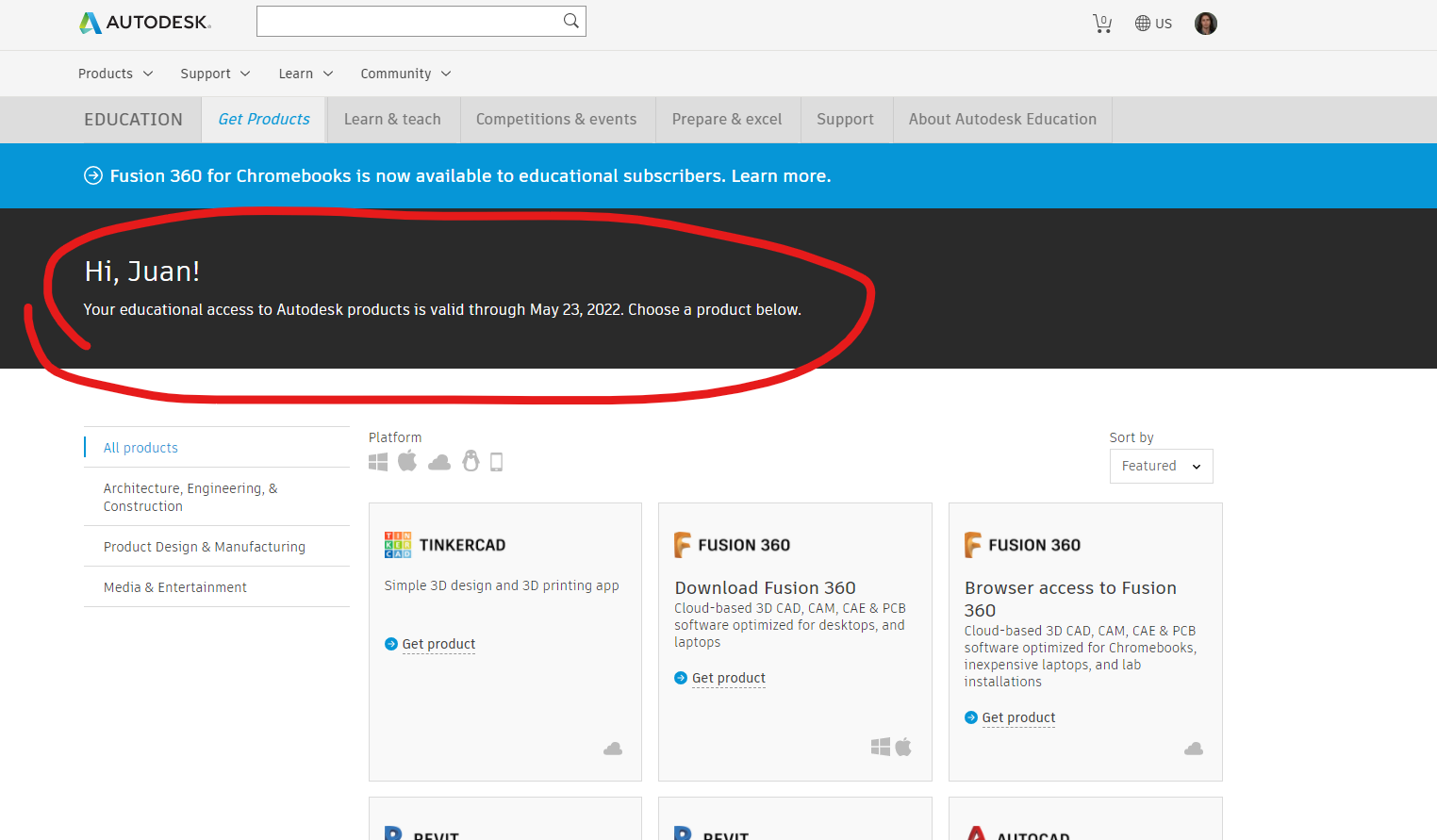The width and height of the screenshot is (1437, 840).
Task: Click Browser access to Fusion 360 heading
Action: [1070, 599]
